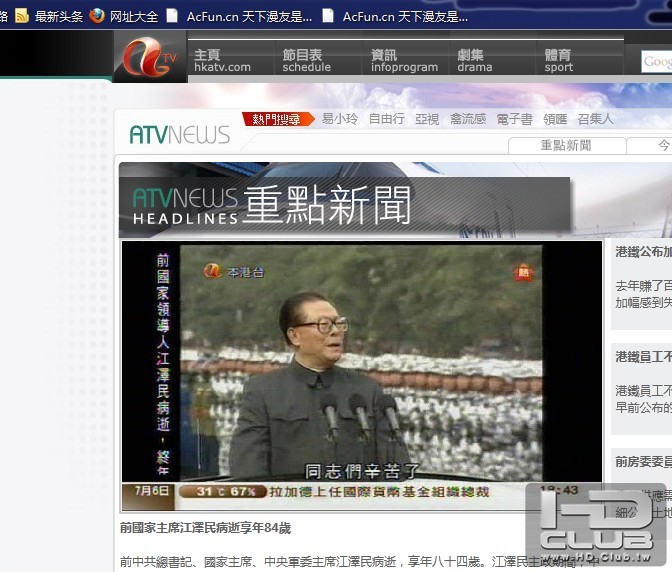This screenshot has width=672, height=572.
Task: Search hot keyword 電子書
Action: (514, 119)
